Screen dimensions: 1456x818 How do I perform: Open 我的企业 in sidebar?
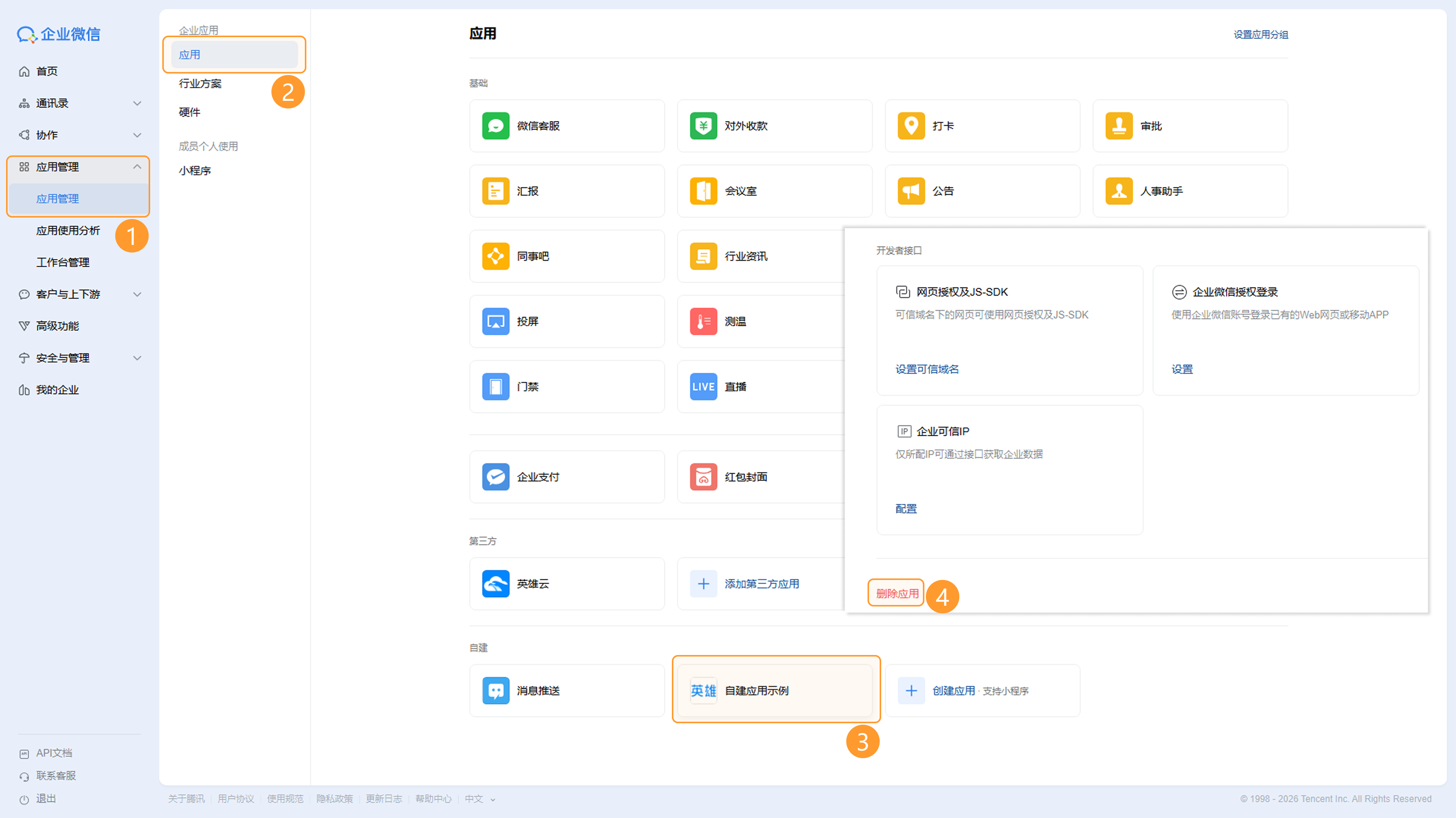pos(58,390)
